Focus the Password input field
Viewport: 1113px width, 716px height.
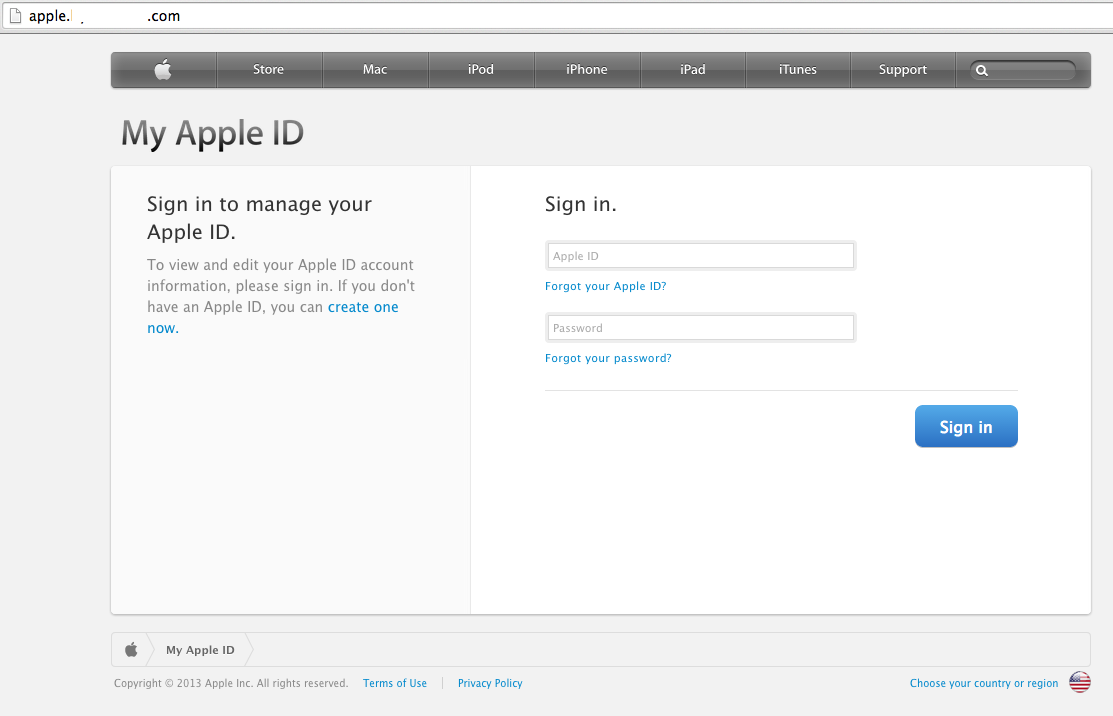[x=700, y=328]
